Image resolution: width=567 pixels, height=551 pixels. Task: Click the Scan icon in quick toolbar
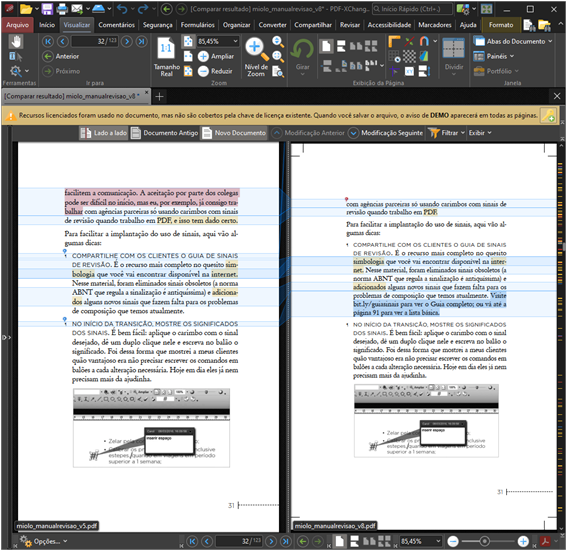(98, 9)
